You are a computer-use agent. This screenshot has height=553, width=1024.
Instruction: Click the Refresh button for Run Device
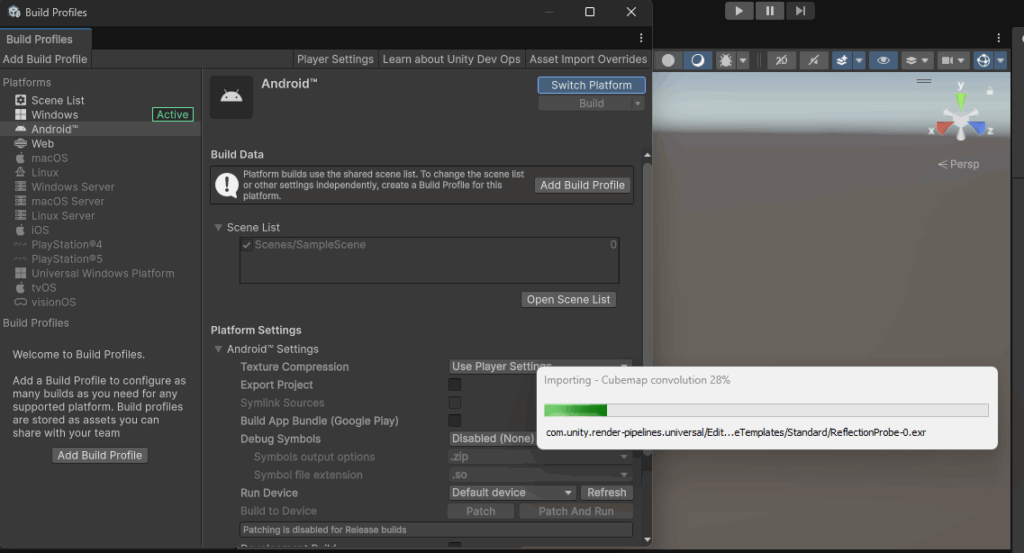(606, 492)
